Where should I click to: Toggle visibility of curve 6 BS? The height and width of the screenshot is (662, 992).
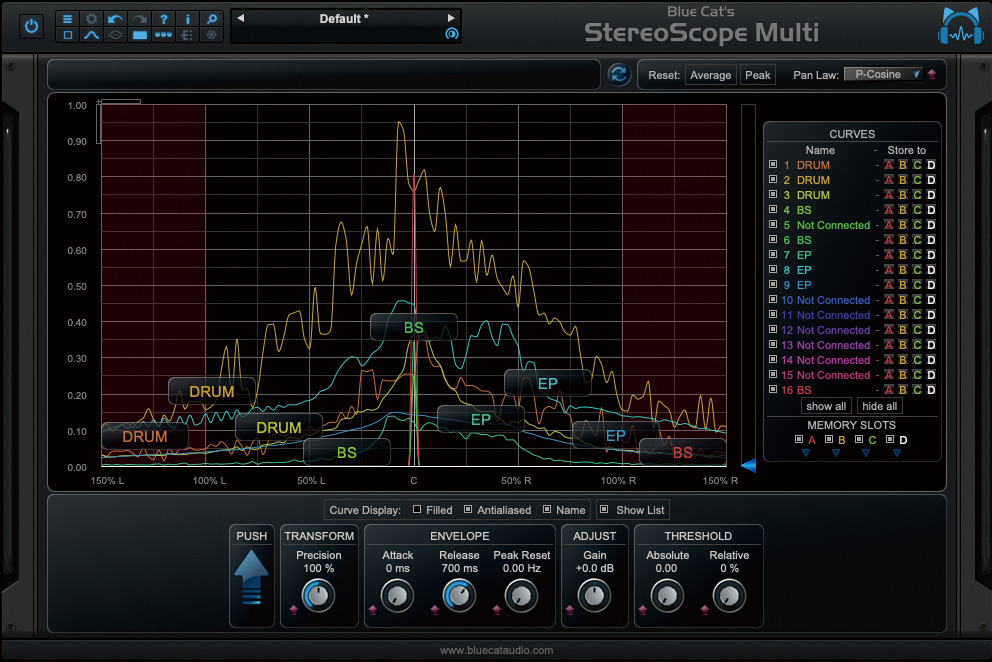(x=773, y=239)
